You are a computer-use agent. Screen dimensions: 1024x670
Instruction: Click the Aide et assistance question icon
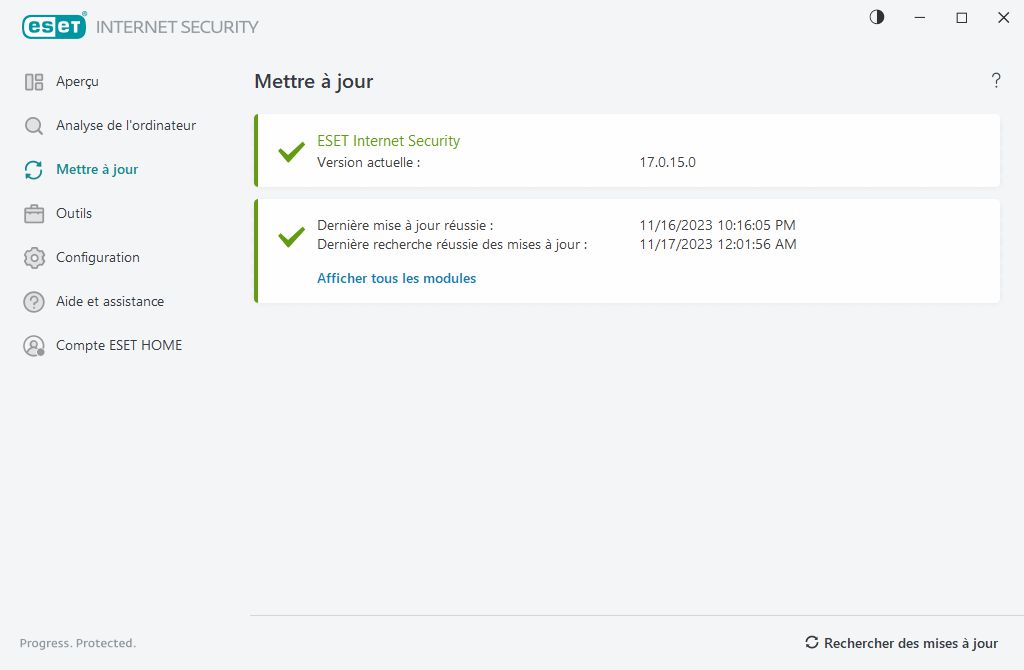point(34,302)
